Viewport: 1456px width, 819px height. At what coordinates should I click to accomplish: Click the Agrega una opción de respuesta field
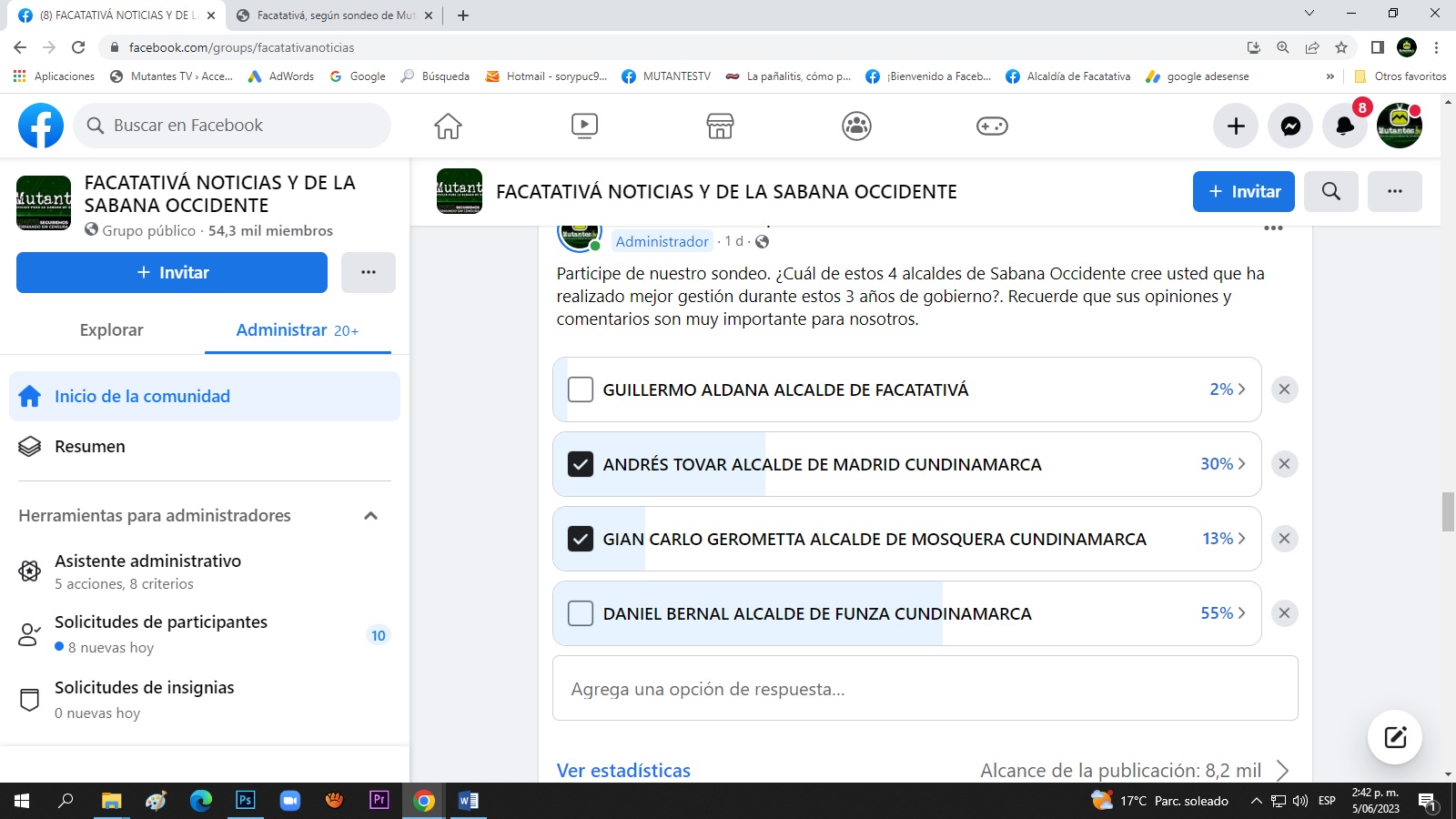[x=925, y=689]
